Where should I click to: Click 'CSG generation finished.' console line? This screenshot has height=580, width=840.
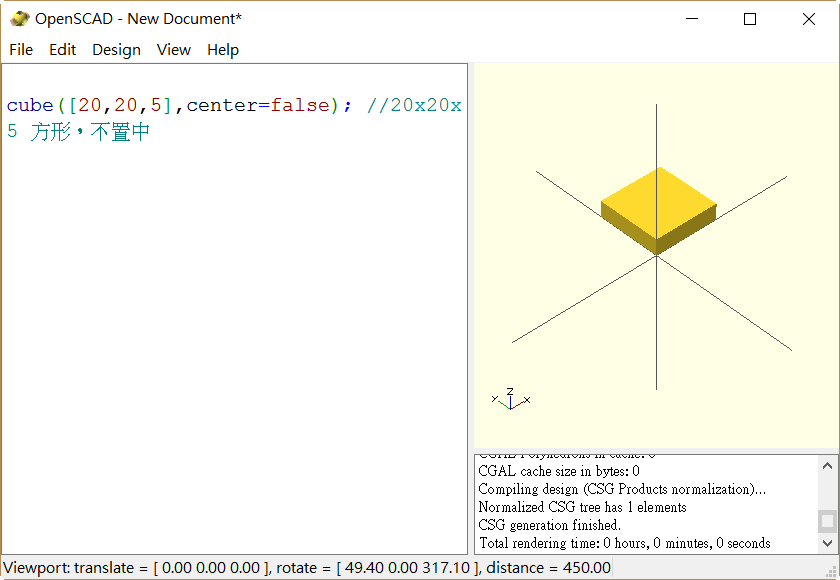point(550,525)
